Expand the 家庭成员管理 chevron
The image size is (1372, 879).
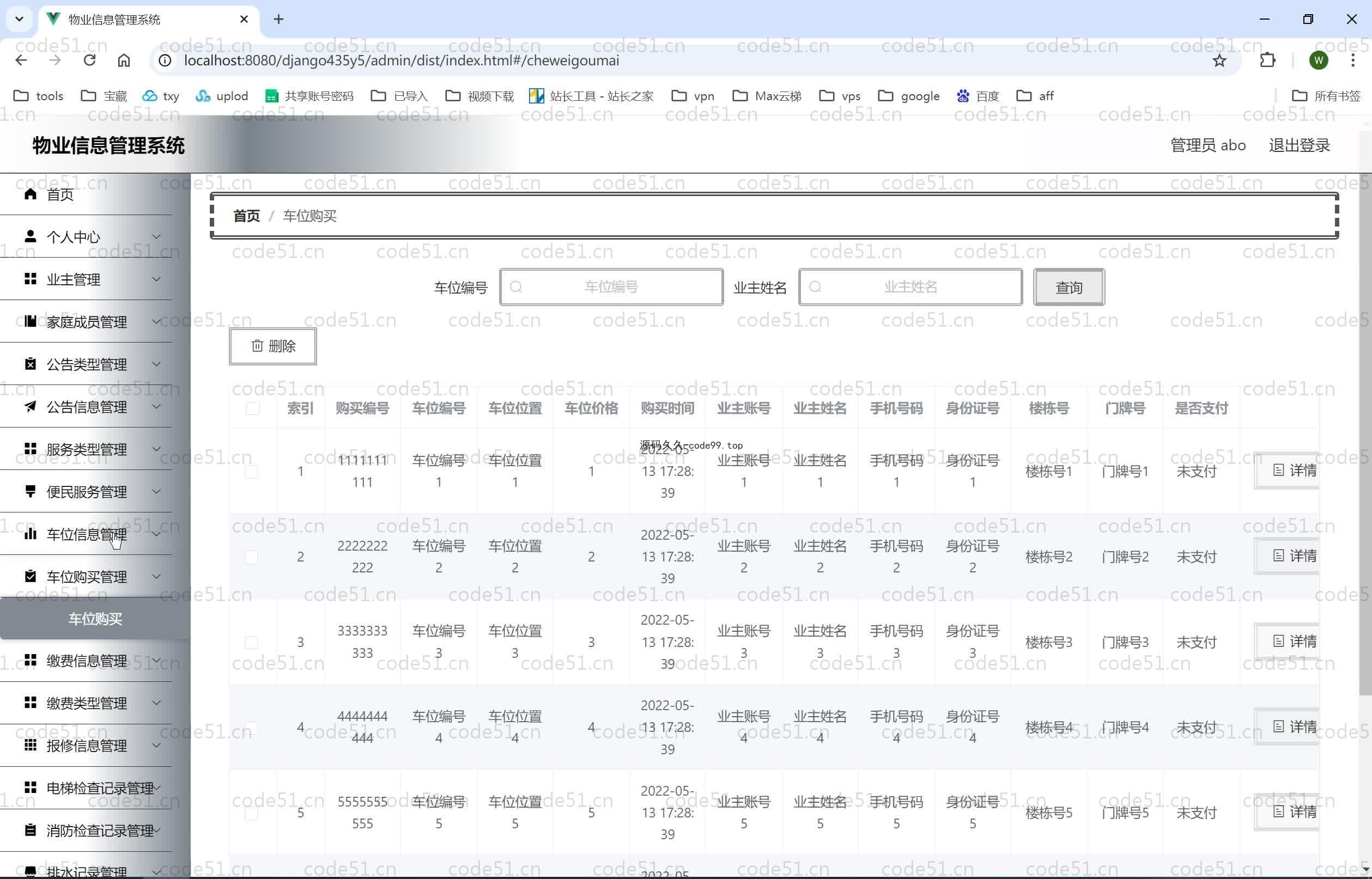[x=156, y=321]
